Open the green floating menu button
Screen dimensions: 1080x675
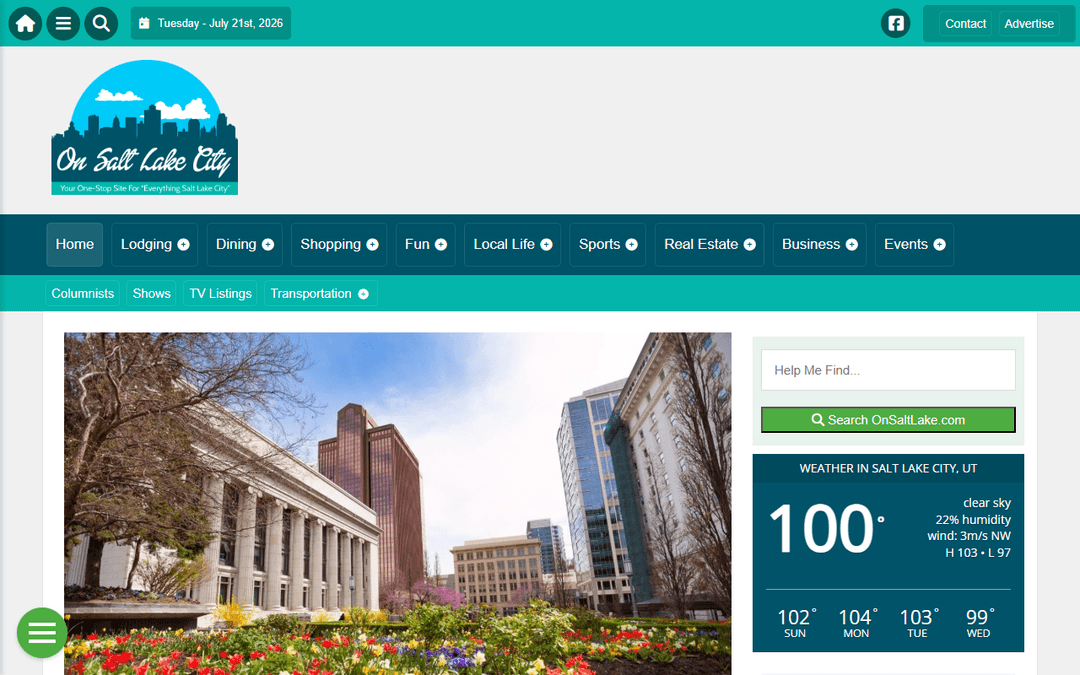point(42,632)
